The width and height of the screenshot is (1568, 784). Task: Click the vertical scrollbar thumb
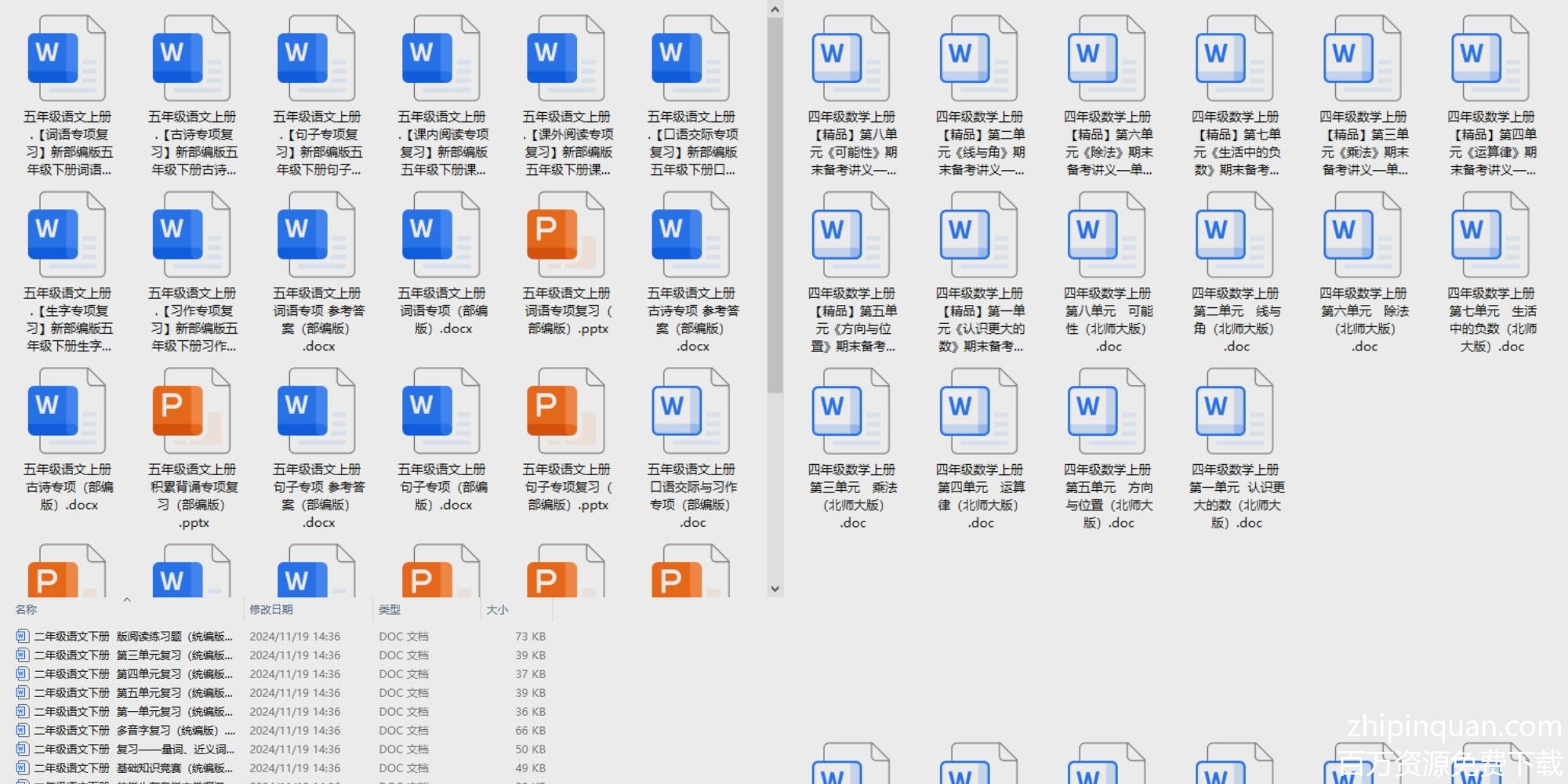click(x=775, y=204)
